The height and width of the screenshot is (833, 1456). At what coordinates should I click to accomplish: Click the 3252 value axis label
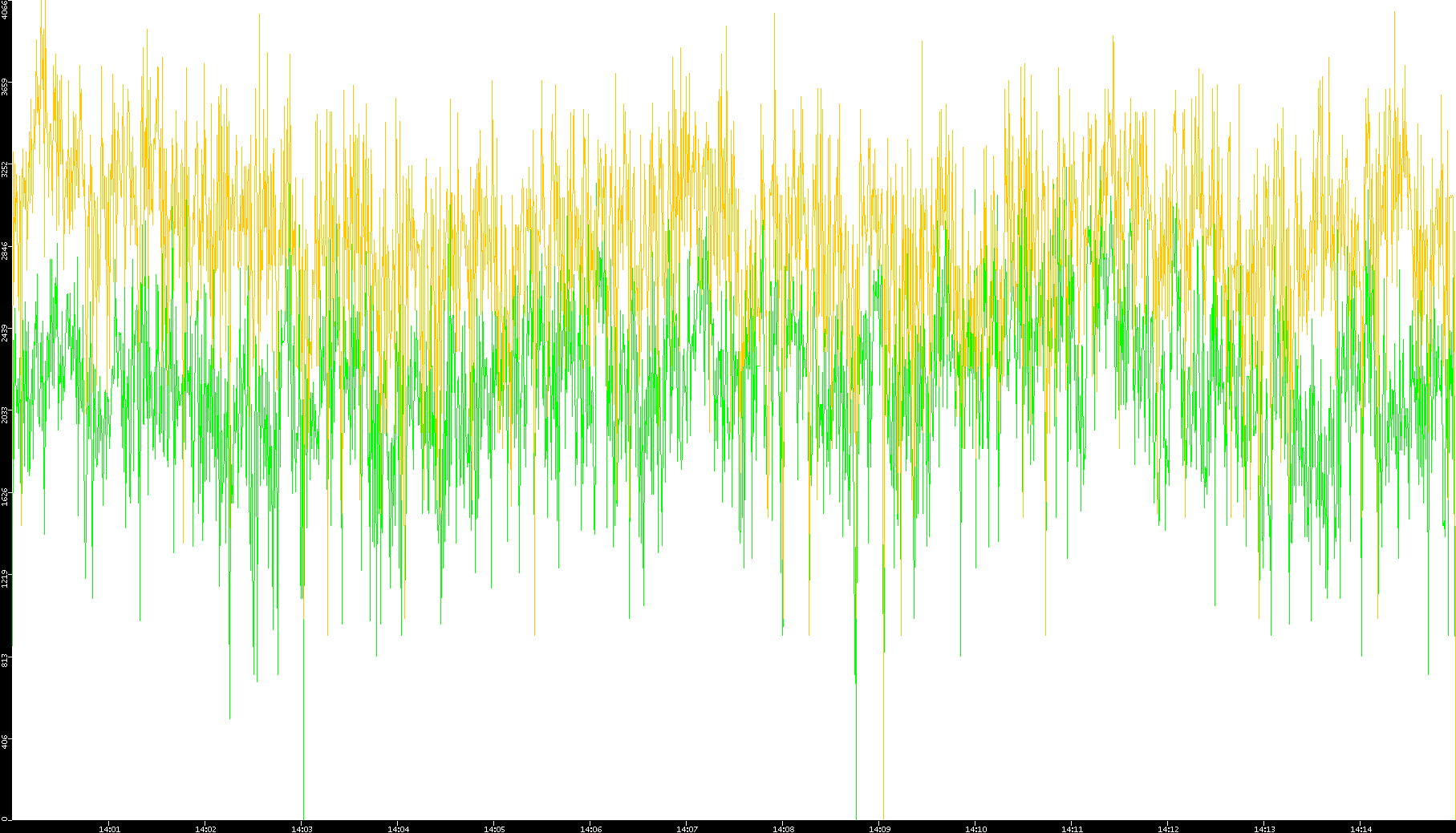tap(5, 168)
